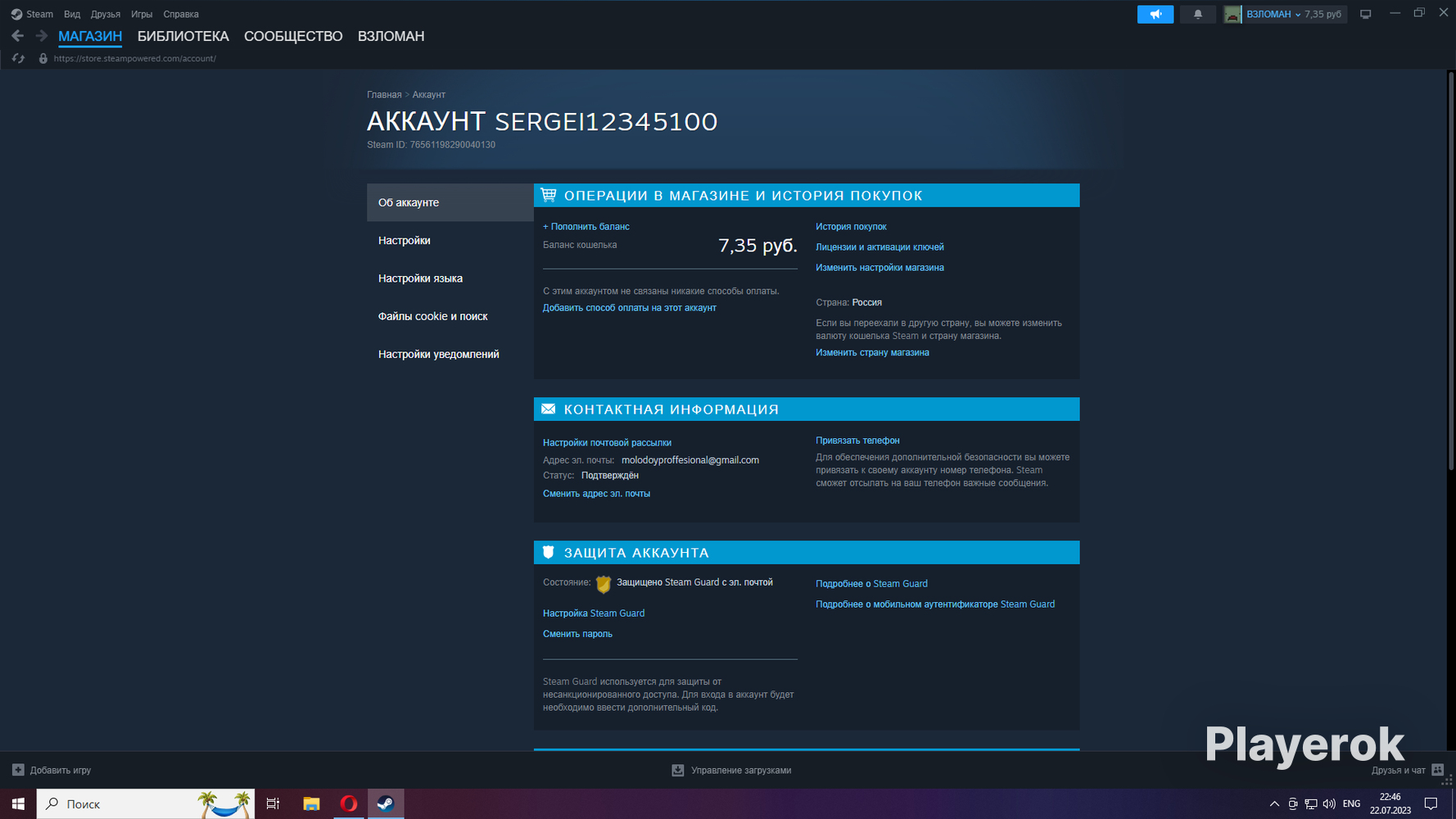Click the Steam ID number text
This screenshot has height=819, width=1456.
coord(452,145)
